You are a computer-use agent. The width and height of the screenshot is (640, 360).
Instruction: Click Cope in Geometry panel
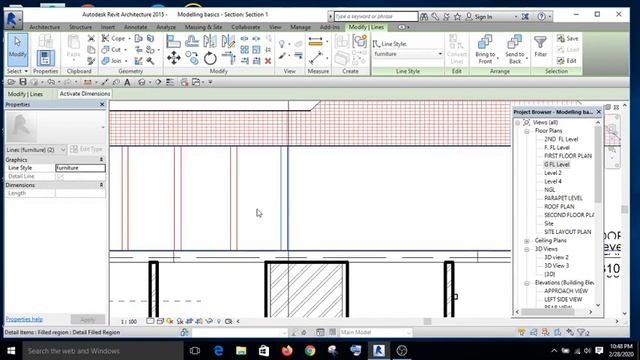(x=114, y=38)
